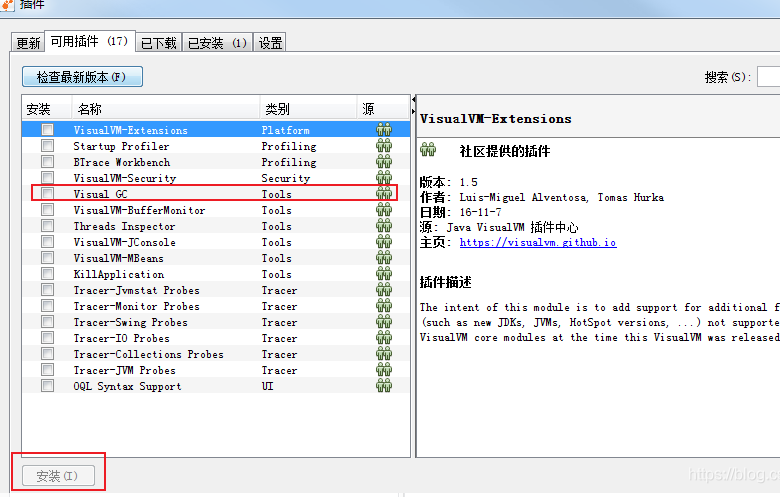Screen dimensions: 780x497
Task: Click community source icon for Tracer-IO Probes row
Action: click(x=384, y=338)
